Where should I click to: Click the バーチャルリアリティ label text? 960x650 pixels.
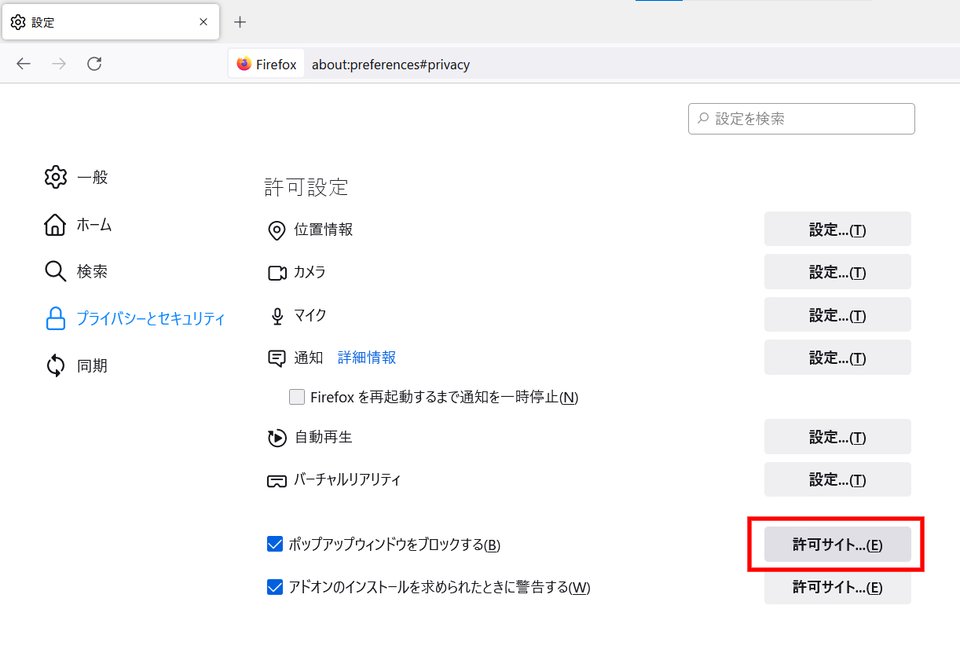[347, 479]
